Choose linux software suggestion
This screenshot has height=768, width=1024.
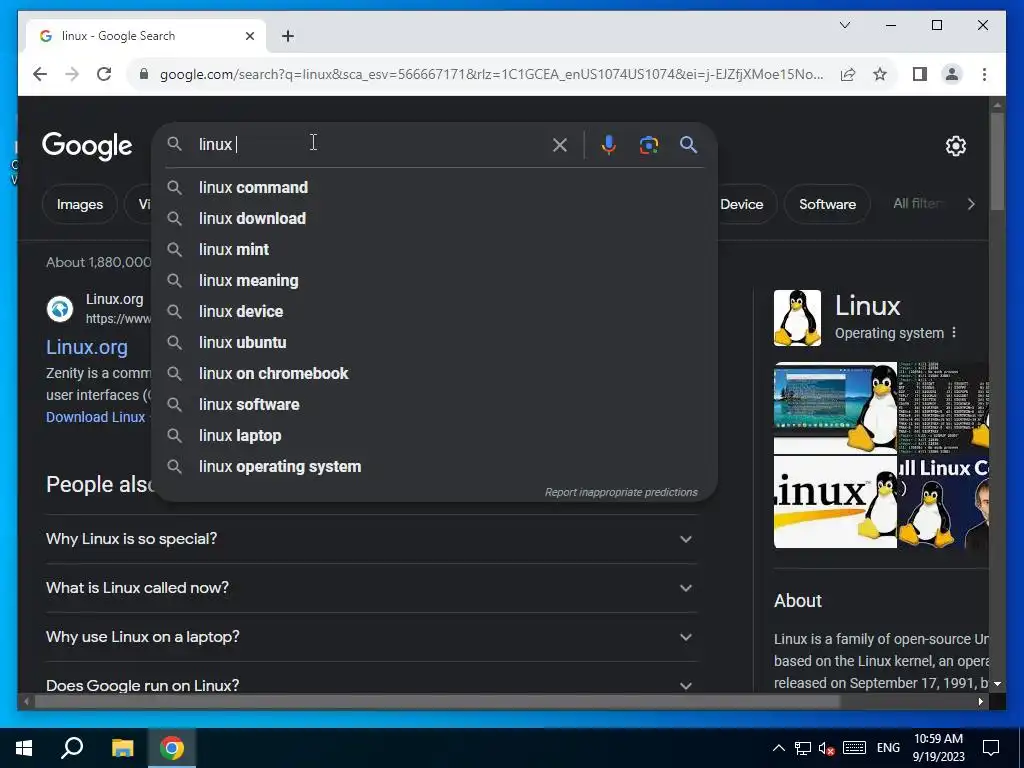click(434, 404)
